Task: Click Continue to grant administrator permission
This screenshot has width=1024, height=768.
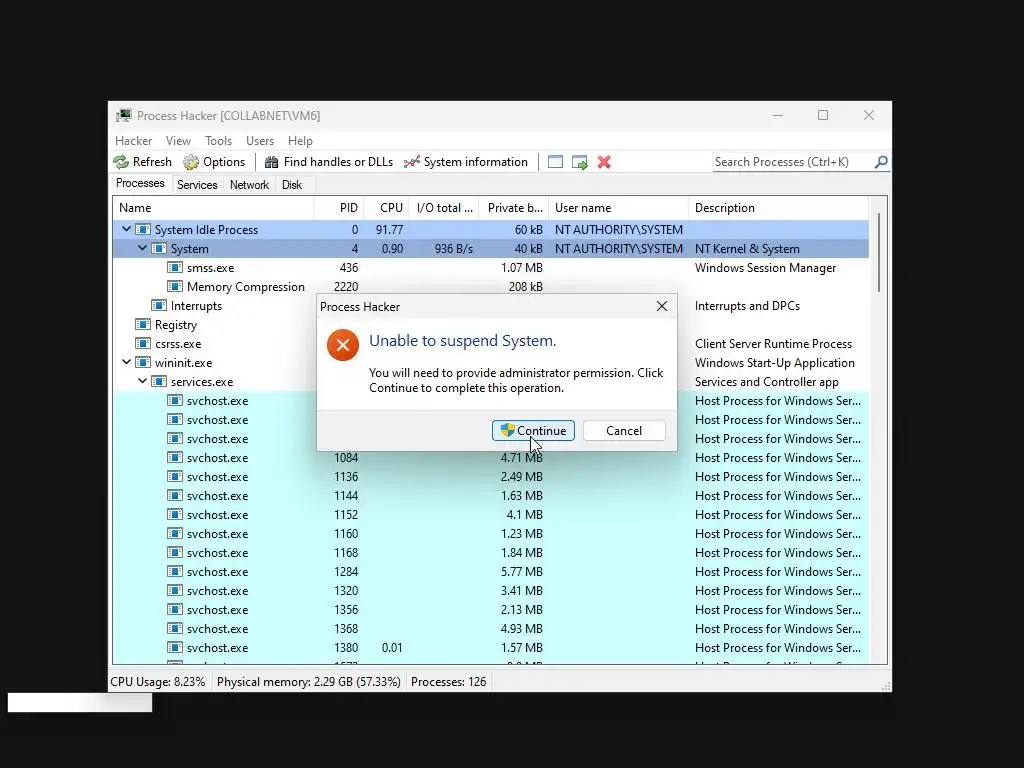Action: tap(534, 430)
